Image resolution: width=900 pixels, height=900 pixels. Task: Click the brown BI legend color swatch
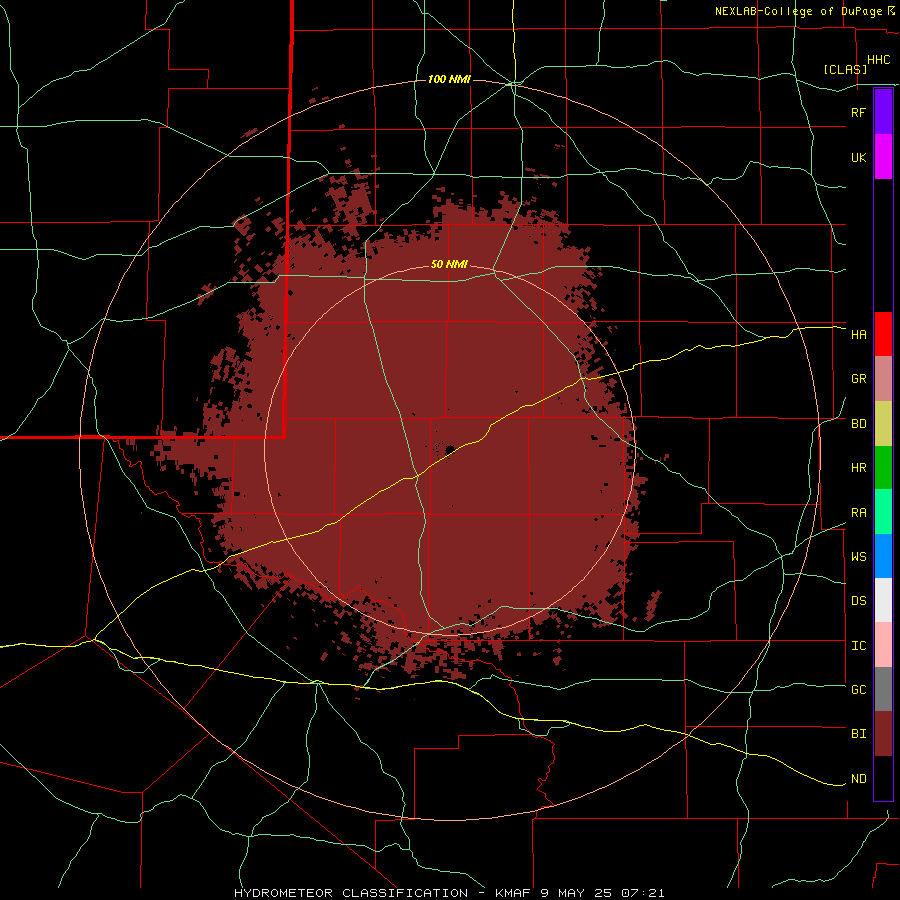(883, 734)
